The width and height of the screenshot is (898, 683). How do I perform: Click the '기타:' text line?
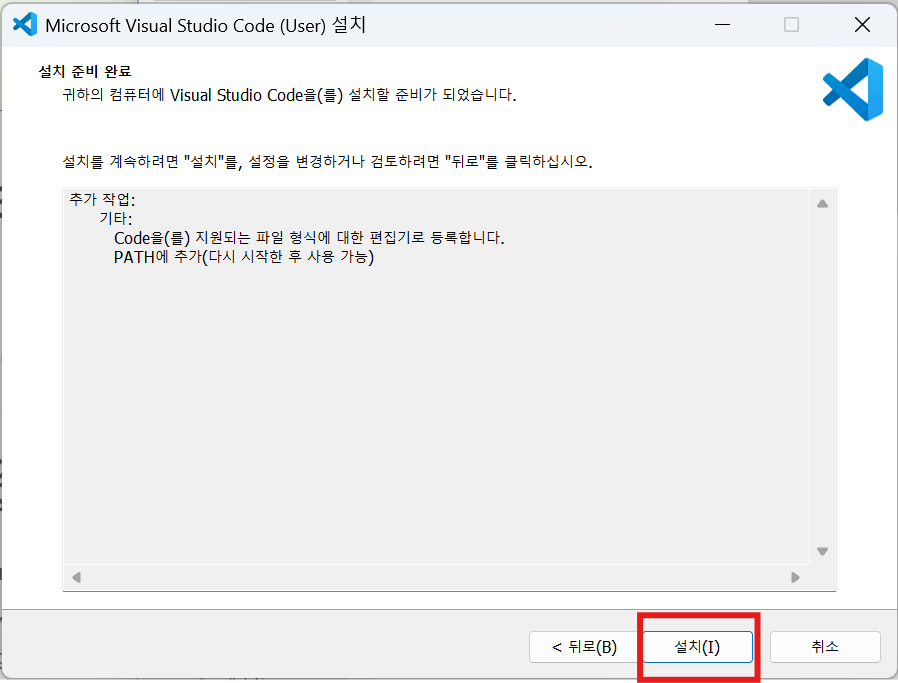(116, 218)
